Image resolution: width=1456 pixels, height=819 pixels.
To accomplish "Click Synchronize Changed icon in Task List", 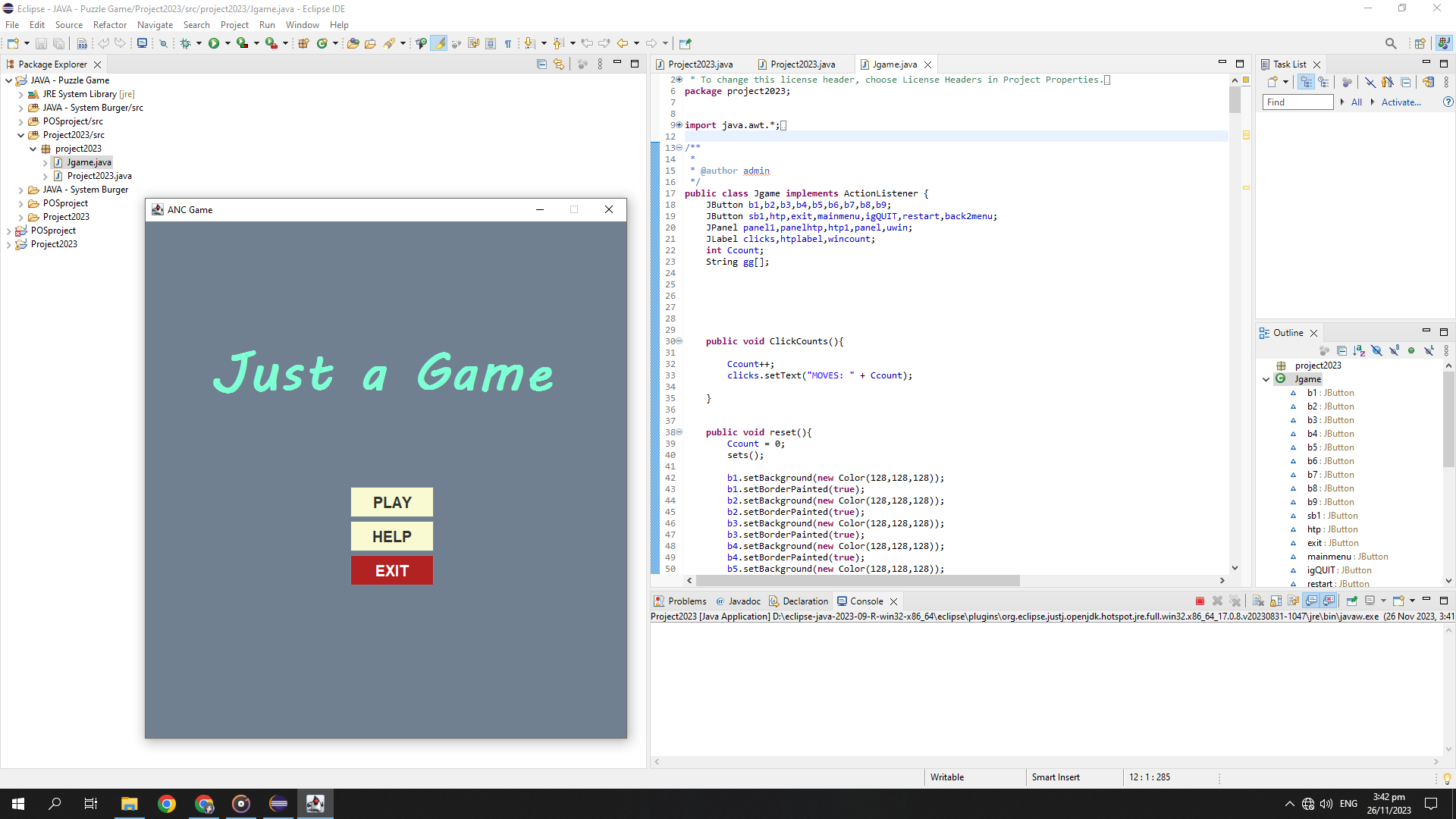I will point(1429,82).
